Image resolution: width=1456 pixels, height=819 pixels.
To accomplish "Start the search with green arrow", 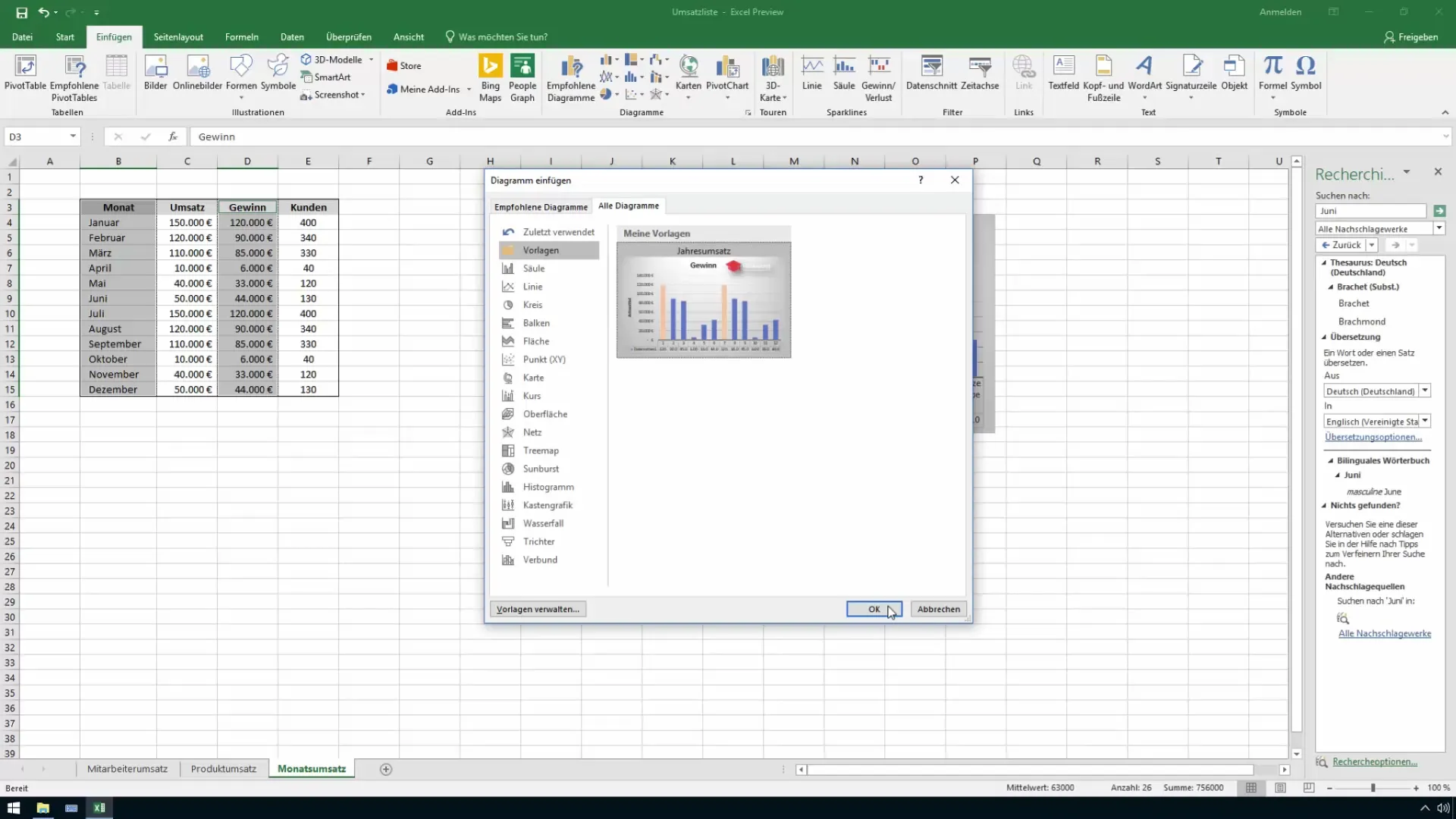I will click(1439, 211).
